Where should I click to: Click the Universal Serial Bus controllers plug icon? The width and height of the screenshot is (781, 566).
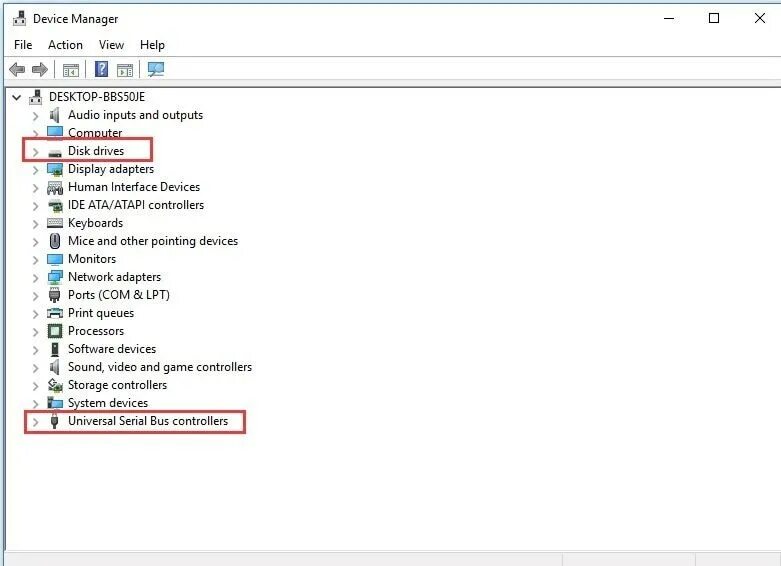click(x=55, y=421)
